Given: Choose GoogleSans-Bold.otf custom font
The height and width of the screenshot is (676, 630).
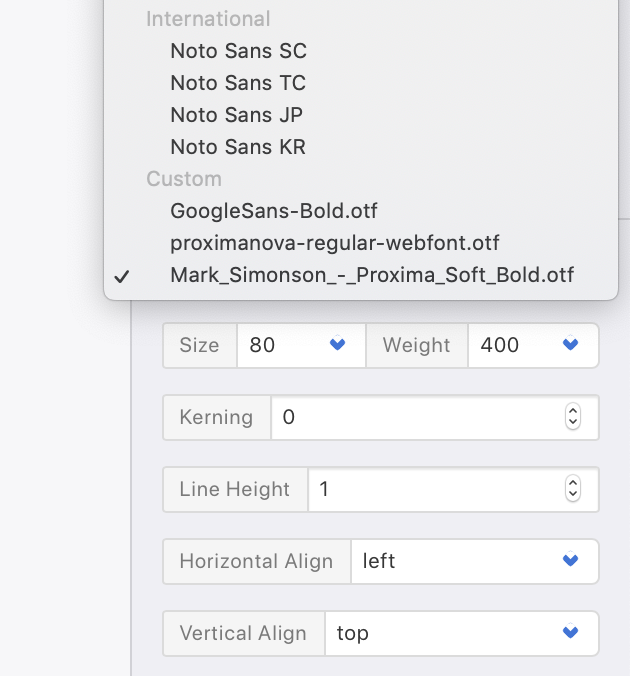Looking at the screenshot, I should 273,211.
